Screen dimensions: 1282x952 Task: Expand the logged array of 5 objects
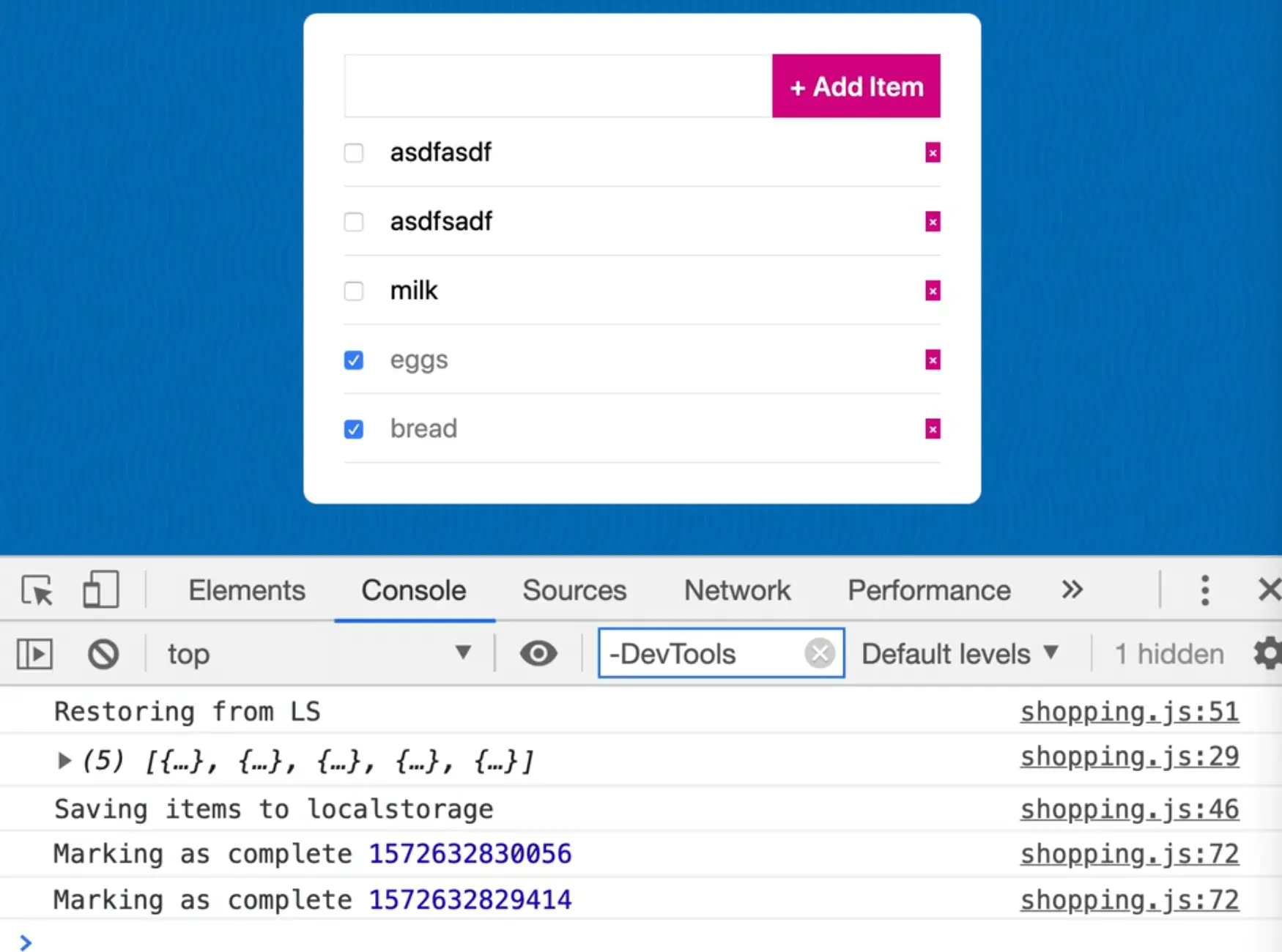[64, 761]
